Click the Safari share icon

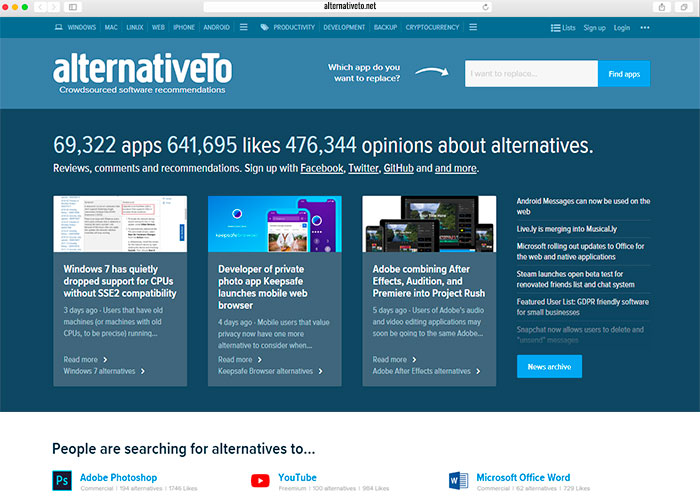click(x=662, y=7)
